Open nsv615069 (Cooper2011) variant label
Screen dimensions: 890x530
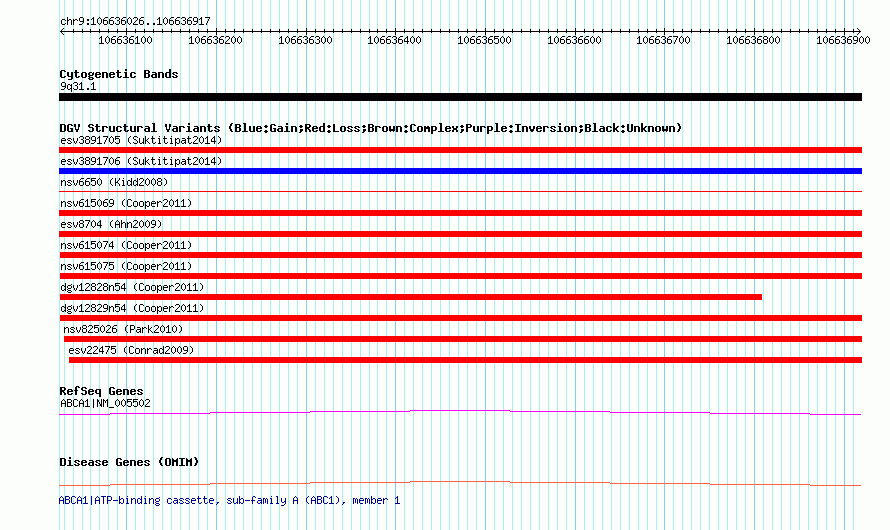tap(126, 203)
